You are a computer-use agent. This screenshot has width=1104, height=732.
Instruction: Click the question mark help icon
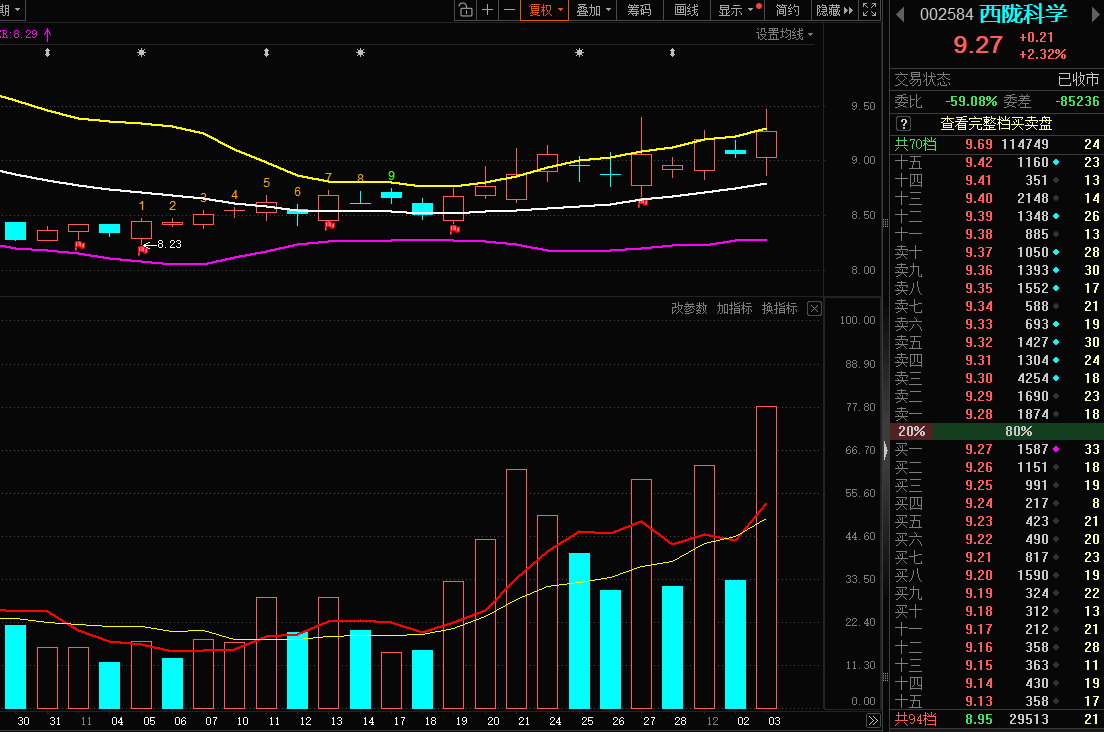pos(903,124)
